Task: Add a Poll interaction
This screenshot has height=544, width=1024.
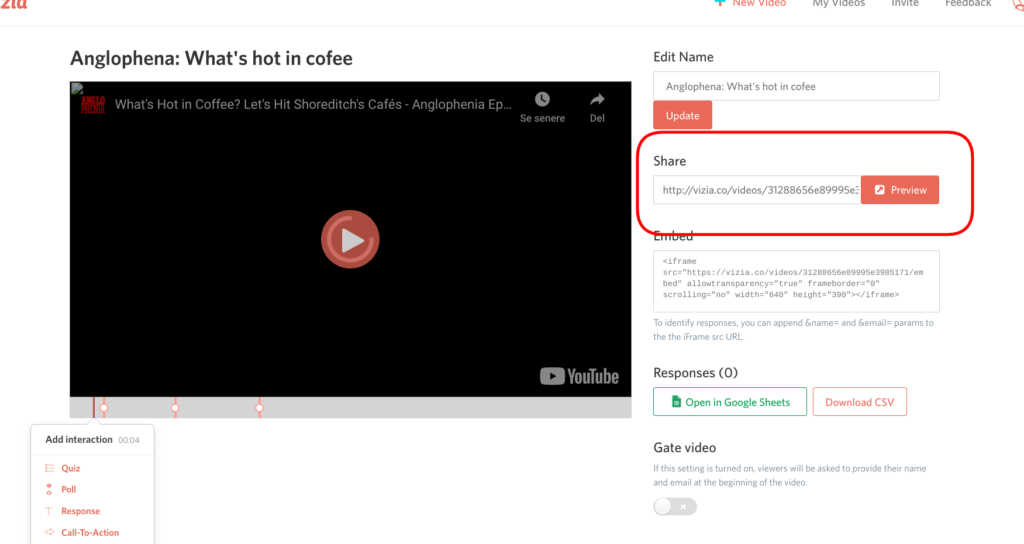Action: coord(69,489)
